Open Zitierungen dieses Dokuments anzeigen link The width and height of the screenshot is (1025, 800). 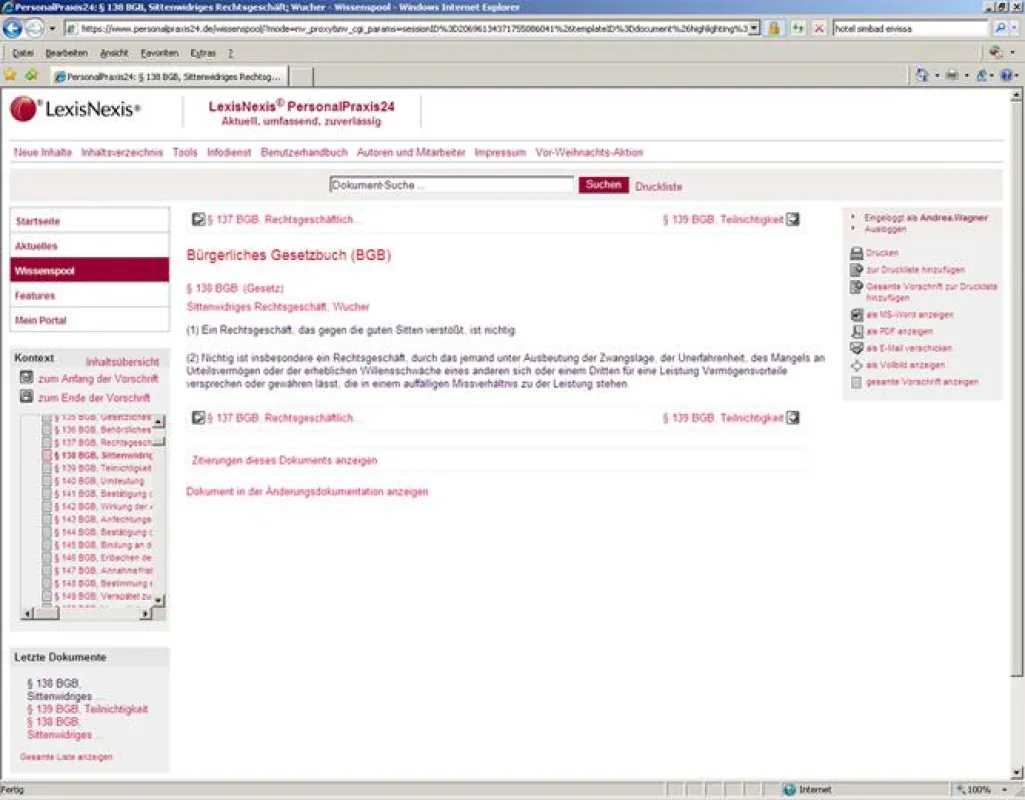(x=284, y=460)
